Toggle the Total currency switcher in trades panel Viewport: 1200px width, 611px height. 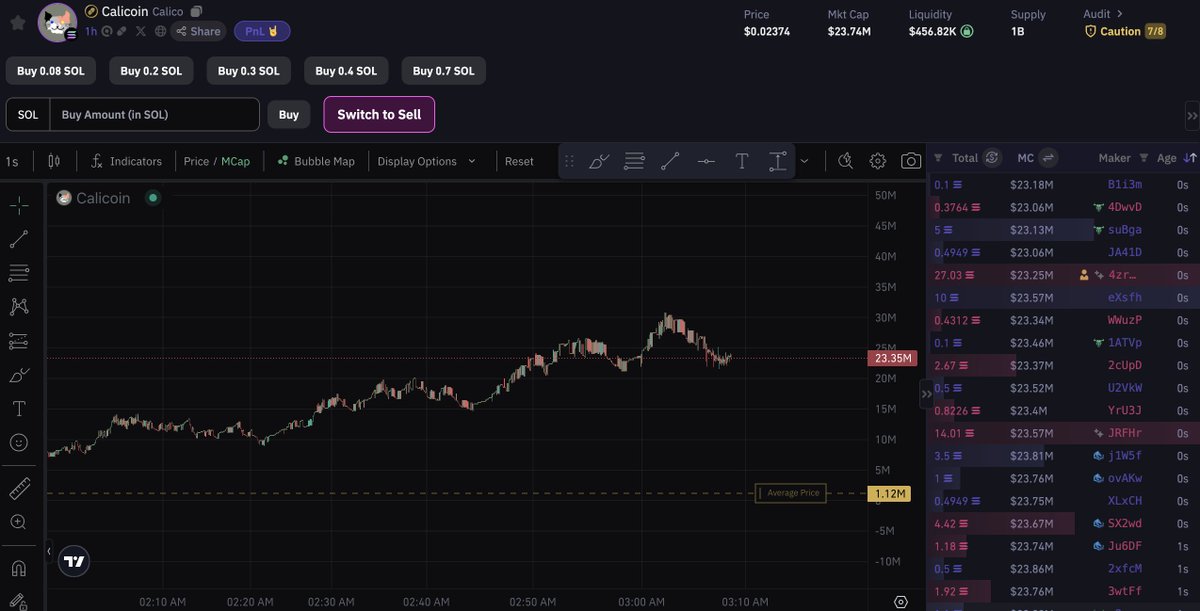(991, 157)
